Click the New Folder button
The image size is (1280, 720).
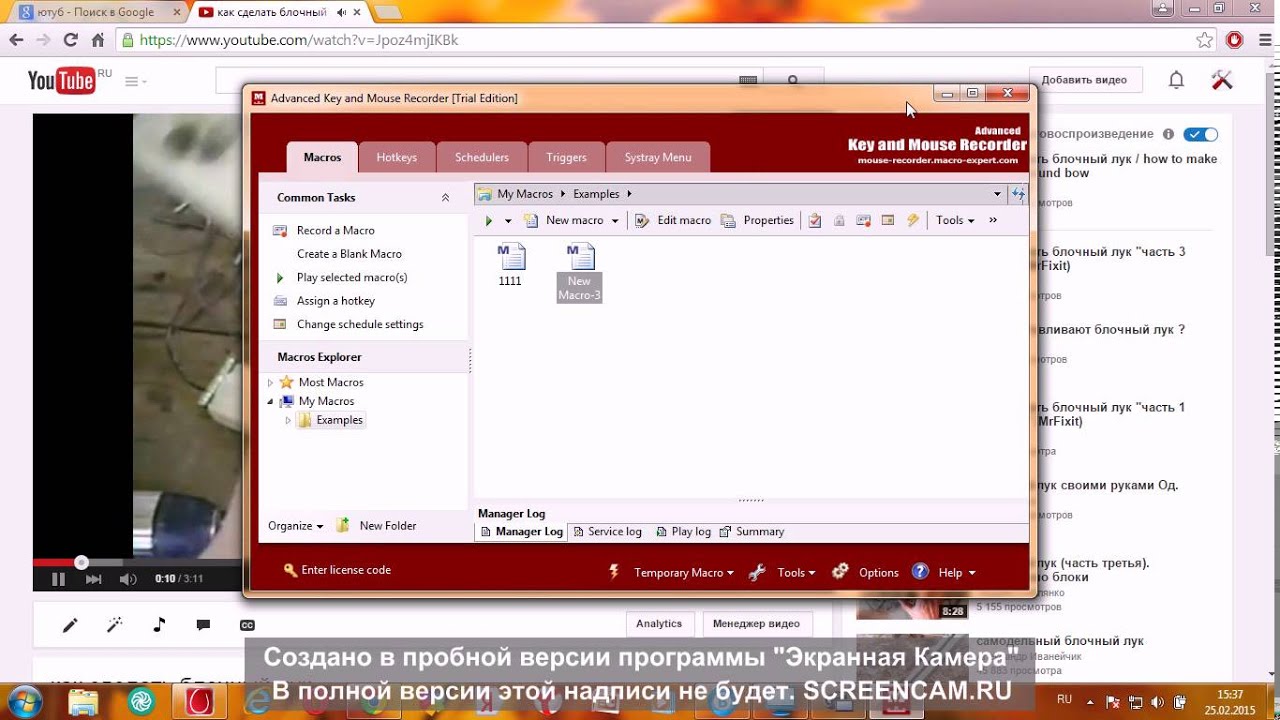tap(377, 526)
